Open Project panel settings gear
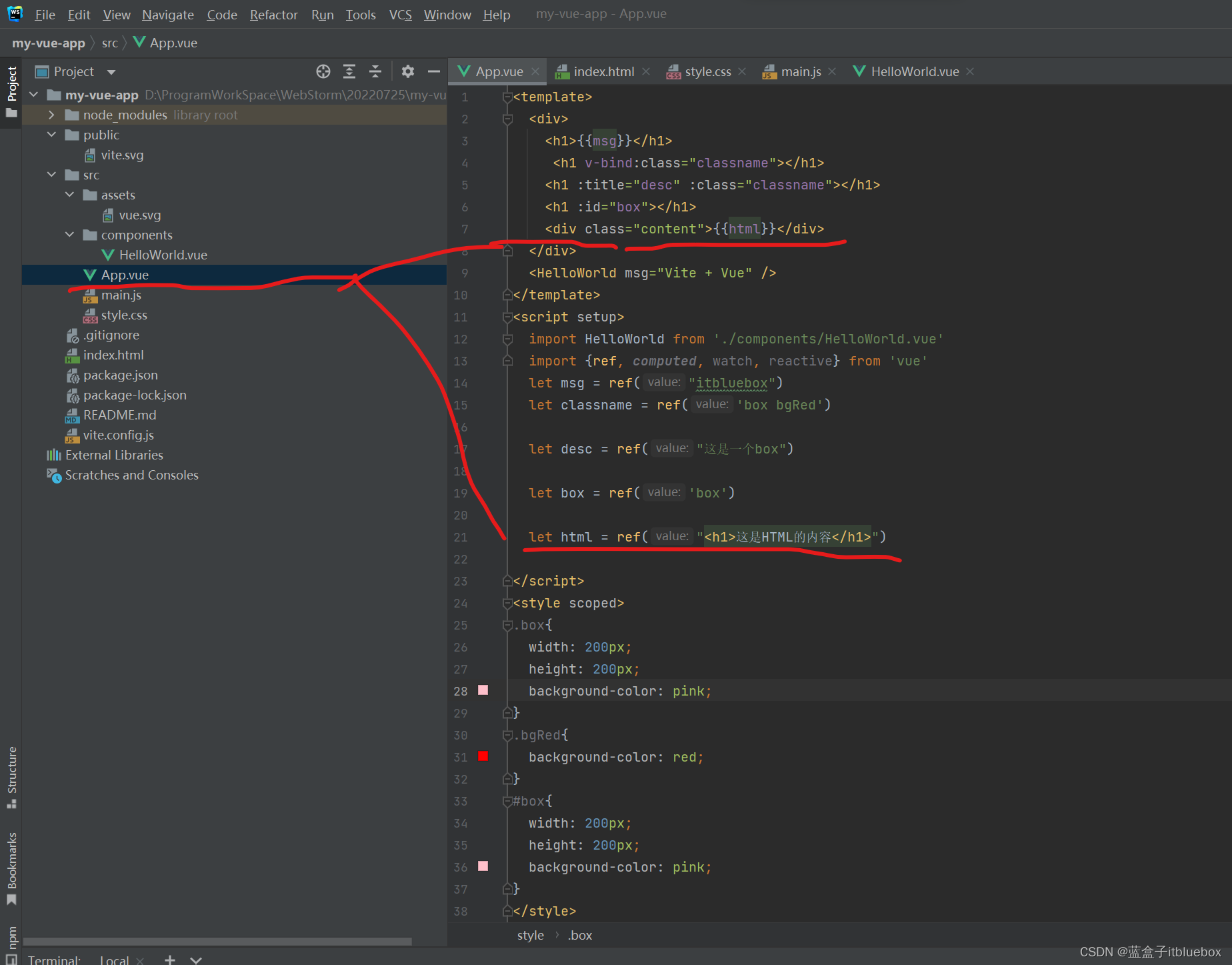The height and width of the screenshot is (965, 1232). tap(408, 71)
